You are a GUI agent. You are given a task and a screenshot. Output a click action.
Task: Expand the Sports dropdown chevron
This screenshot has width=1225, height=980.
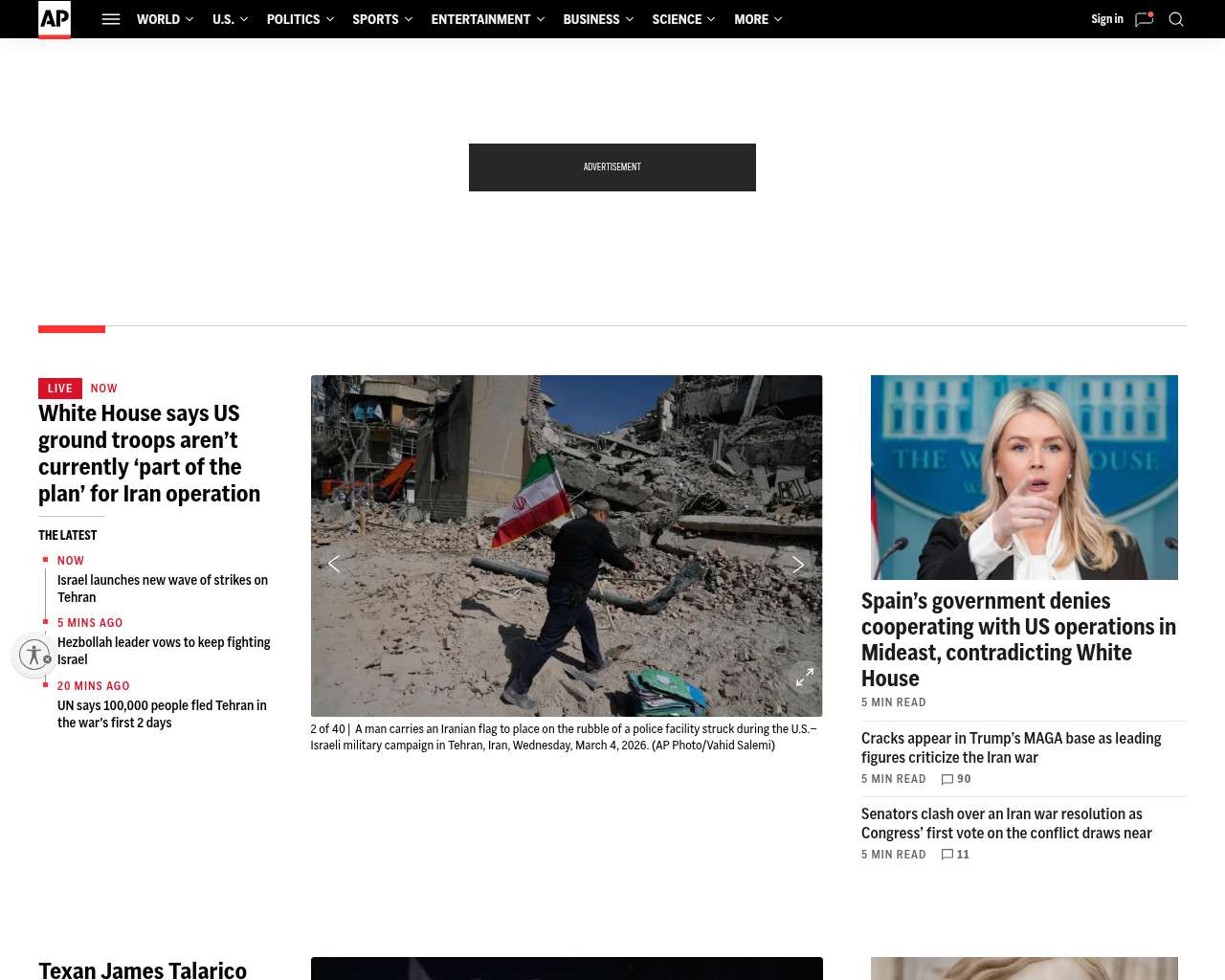point(409,19)
